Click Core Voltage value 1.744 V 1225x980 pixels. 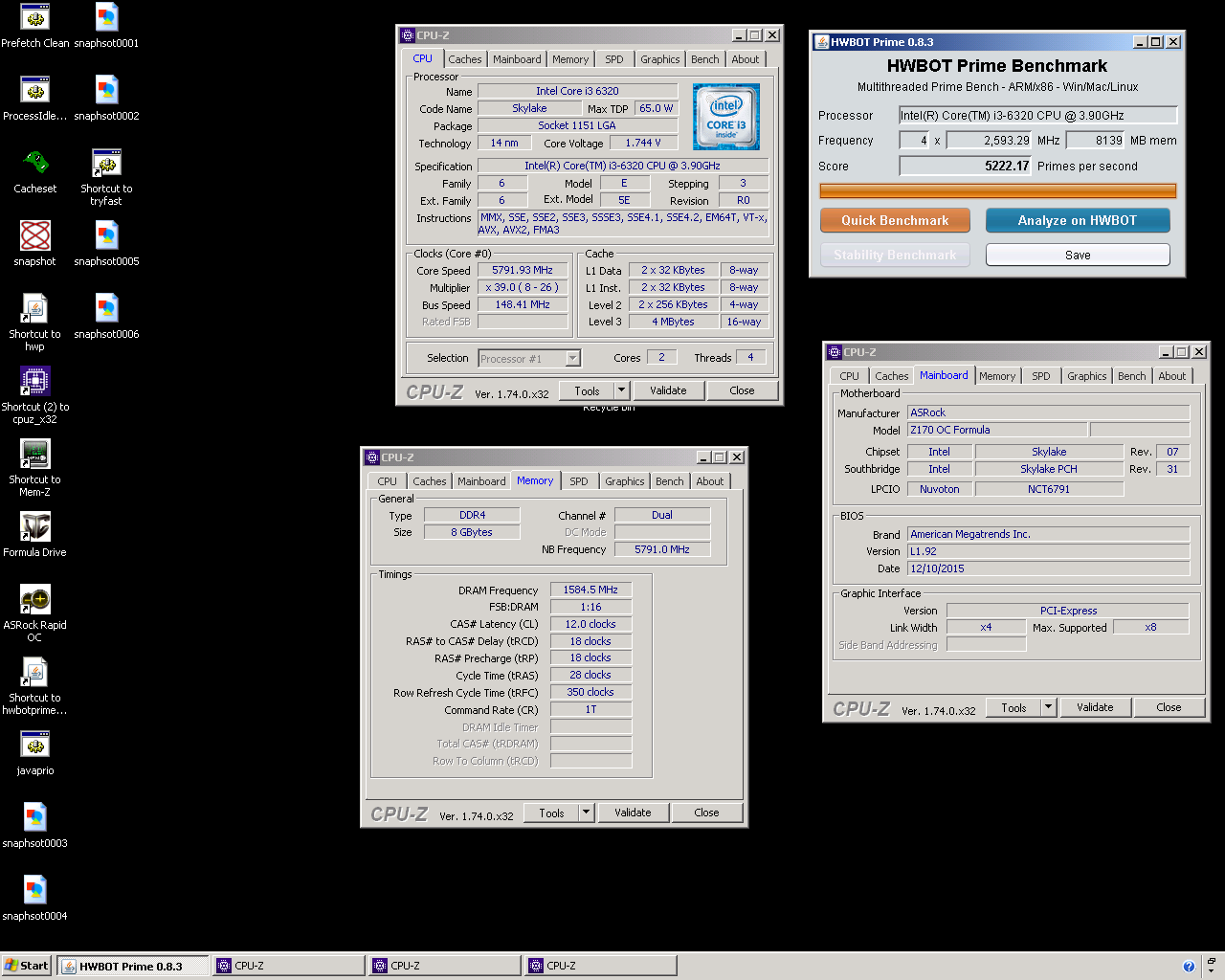pyautogui.click(x=642, y=143)
